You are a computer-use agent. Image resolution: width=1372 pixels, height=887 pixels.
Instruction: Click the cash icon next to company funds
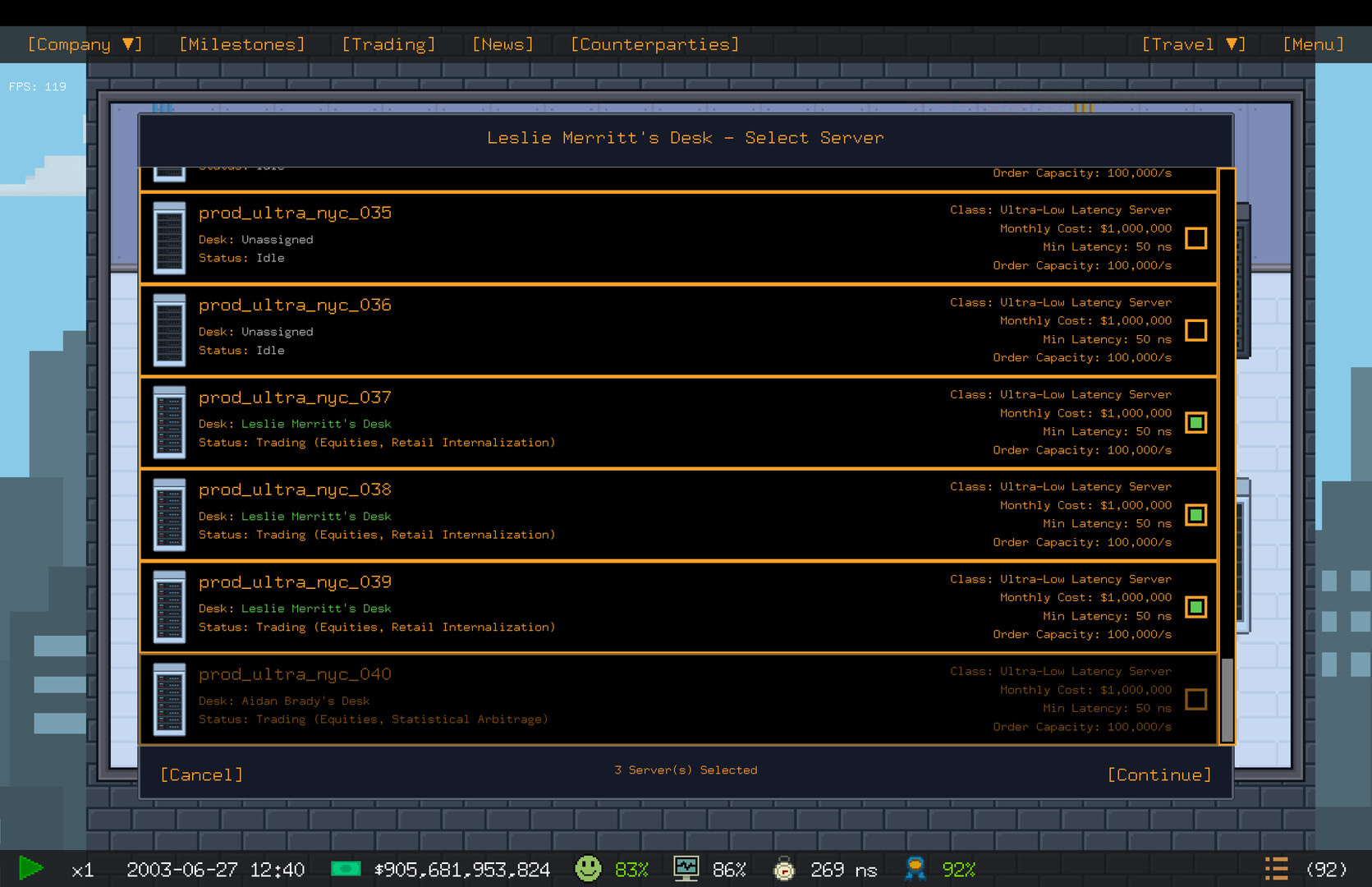[346, 868]
